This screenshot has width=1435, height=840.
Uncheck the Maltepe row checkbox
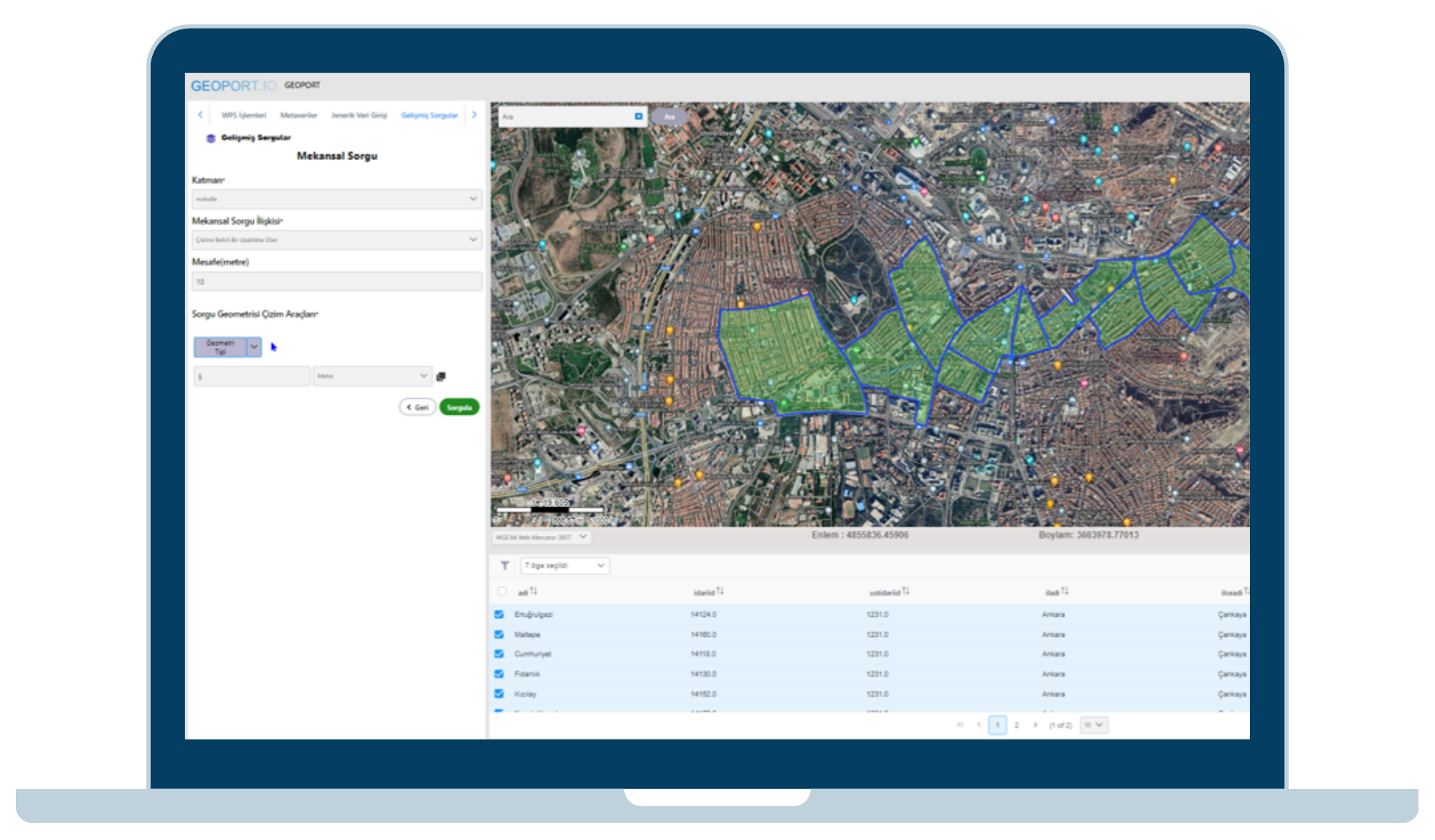pos(499,635)
